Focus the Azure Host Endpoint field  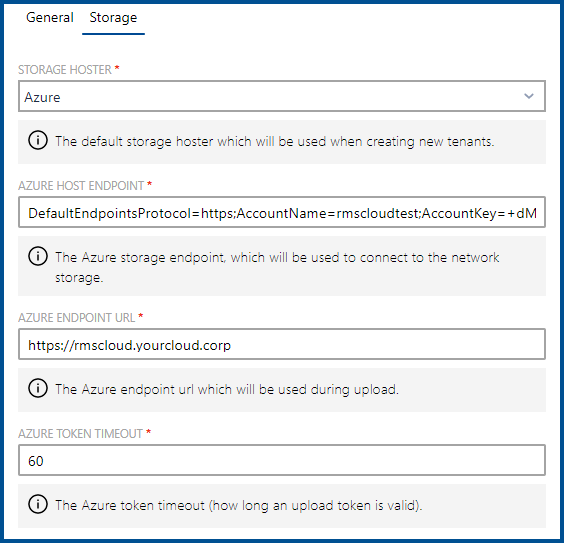pos(282,212)
